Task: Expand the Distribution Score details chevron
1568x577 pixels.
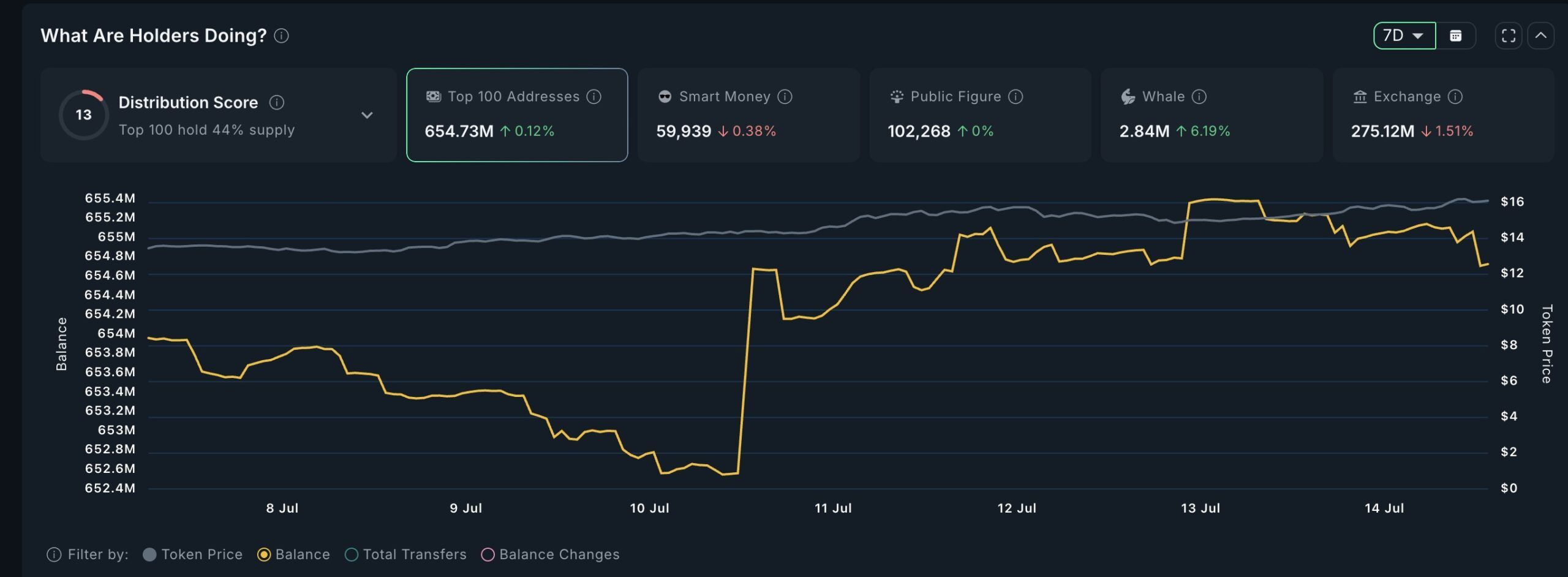Action: 367,115
